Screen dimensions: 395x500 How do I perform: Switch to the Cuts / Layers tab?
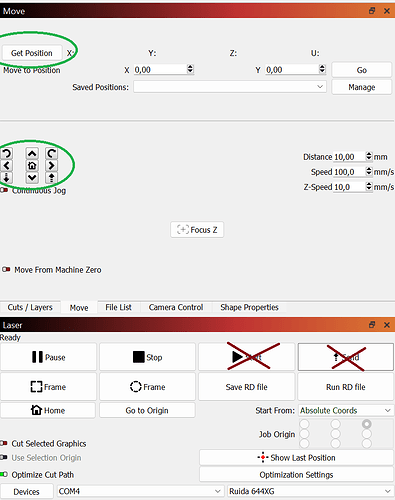click(30, 307)
